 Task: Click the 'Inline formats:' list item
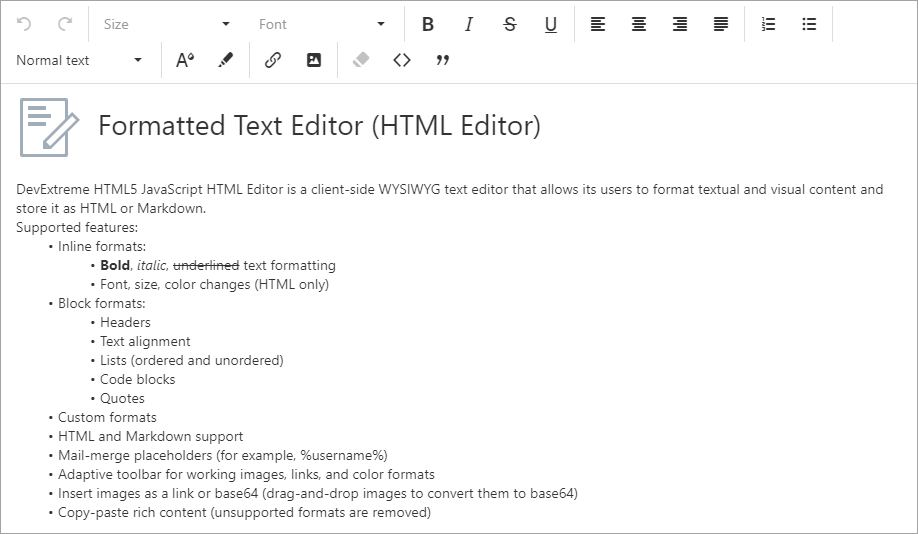102,247
